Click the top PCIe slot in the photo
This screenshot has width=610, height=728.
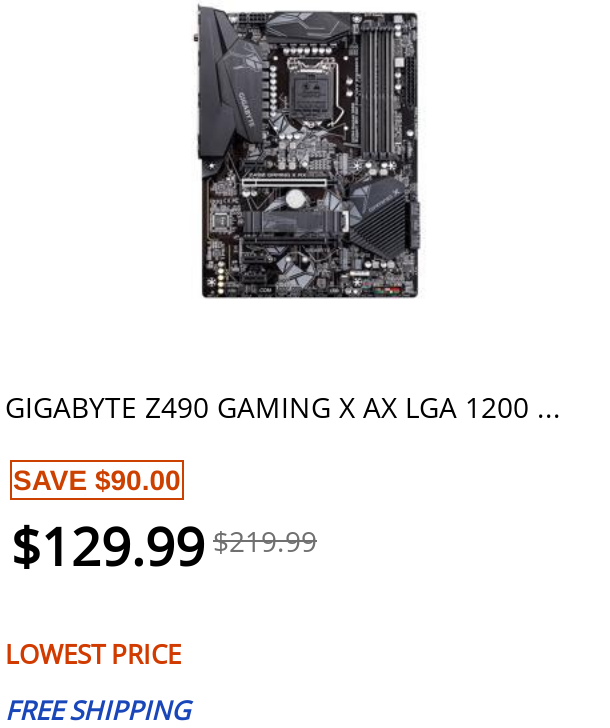285,182
